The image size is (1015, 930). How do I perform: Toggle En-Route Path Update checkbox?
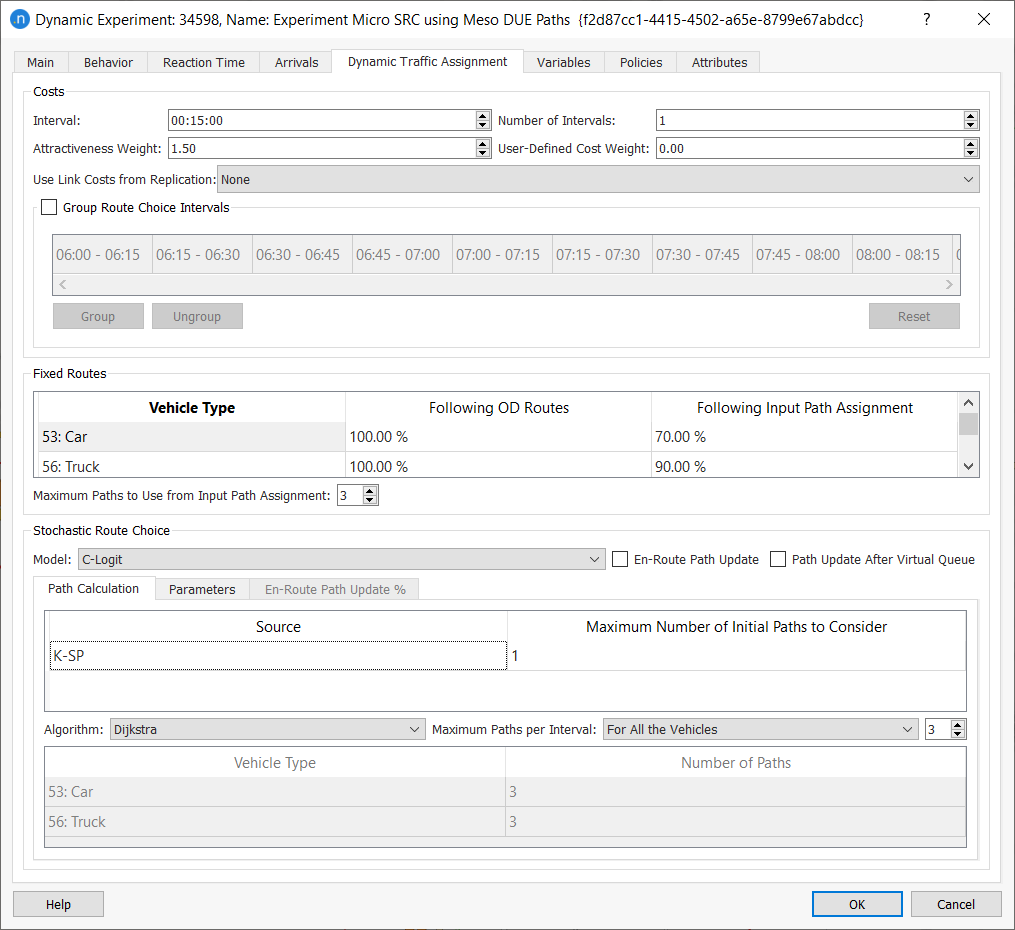pos(620,560)
